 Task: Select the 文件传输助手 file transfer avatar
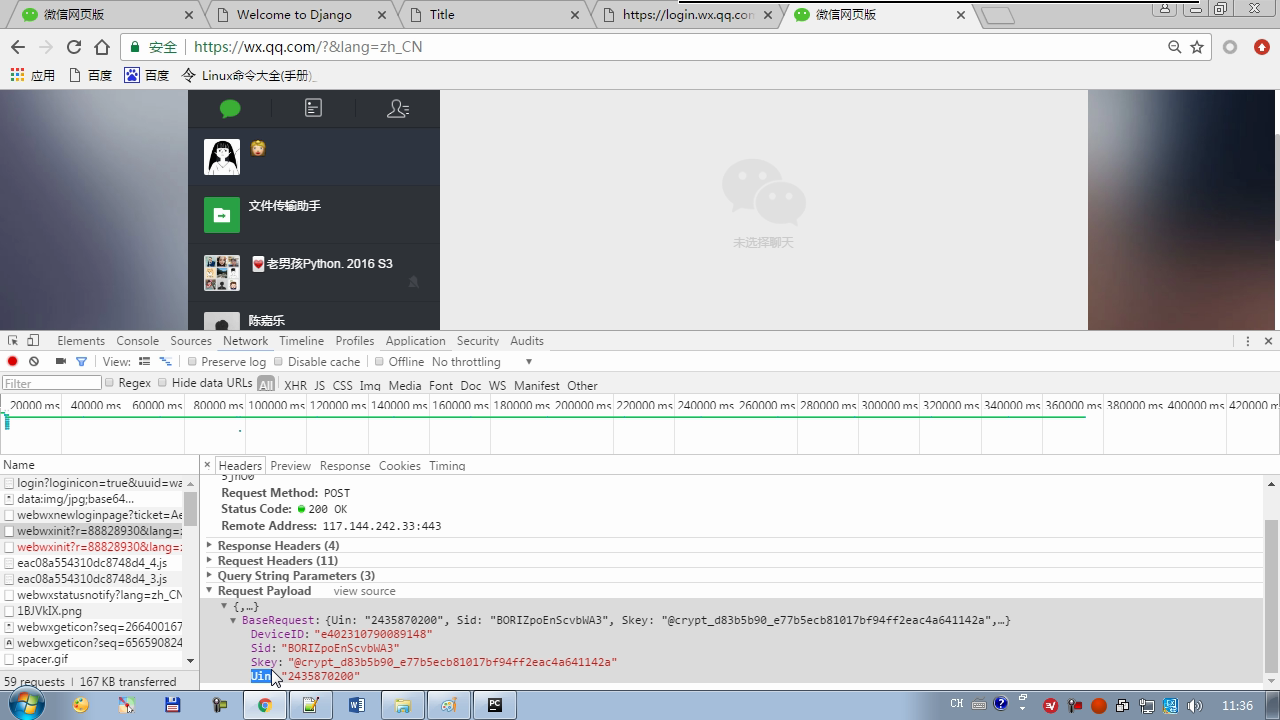click(222, 215)
